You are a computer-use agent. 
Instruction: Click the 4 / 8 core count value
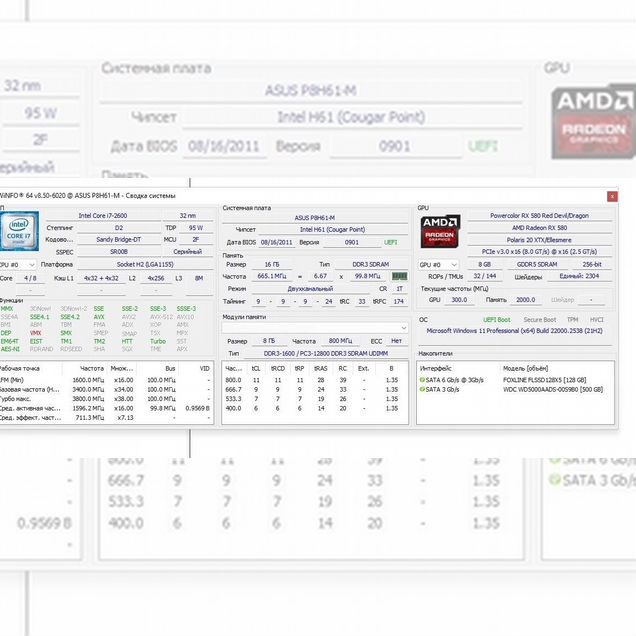[30, 278]
